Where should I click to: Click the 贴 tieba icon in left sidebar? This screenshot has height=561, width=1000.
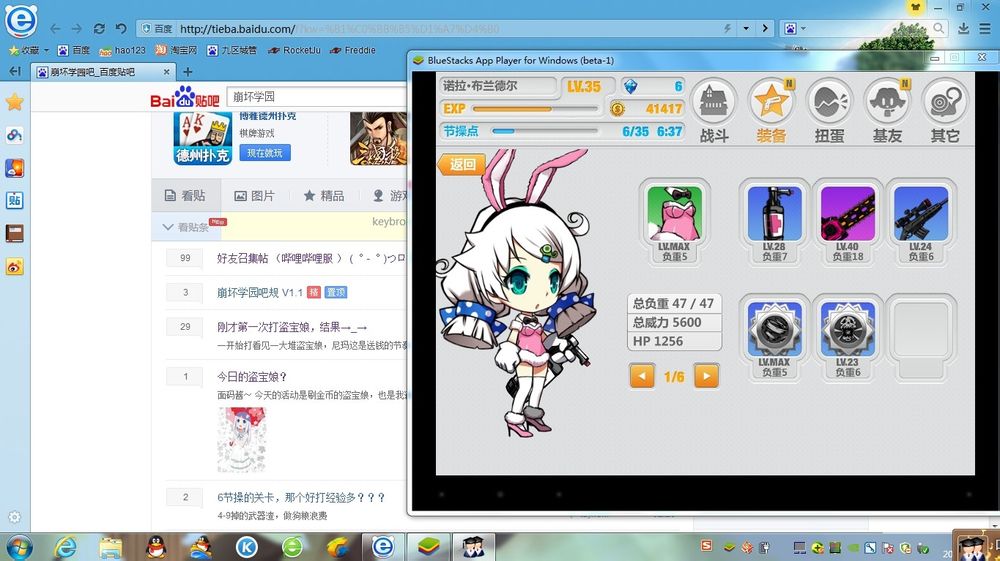click(15, 200)
